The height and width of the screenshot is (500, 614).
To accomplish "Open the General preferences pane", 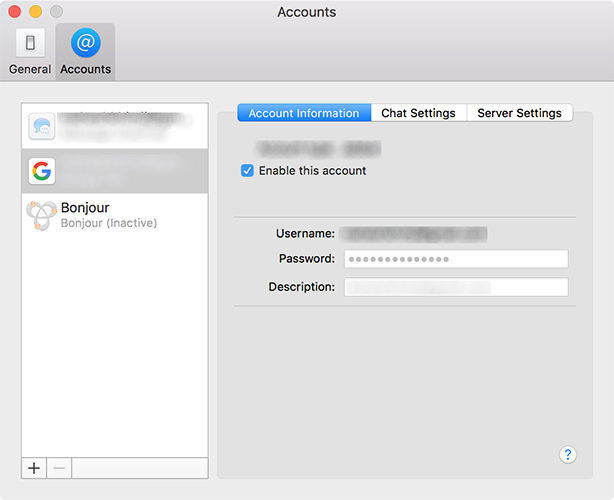I will click(30, 52).
